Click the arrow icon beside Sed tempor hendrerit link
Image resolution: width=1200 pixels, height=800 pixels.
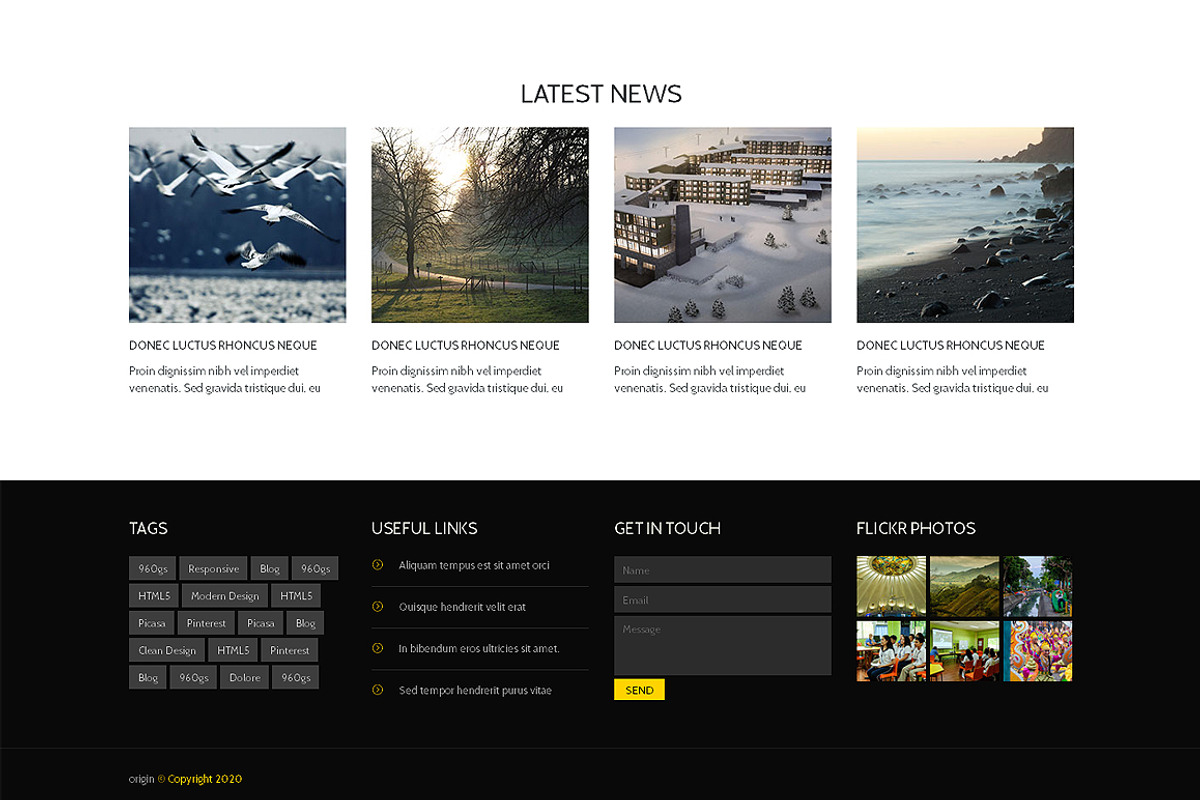pos(377,689)
